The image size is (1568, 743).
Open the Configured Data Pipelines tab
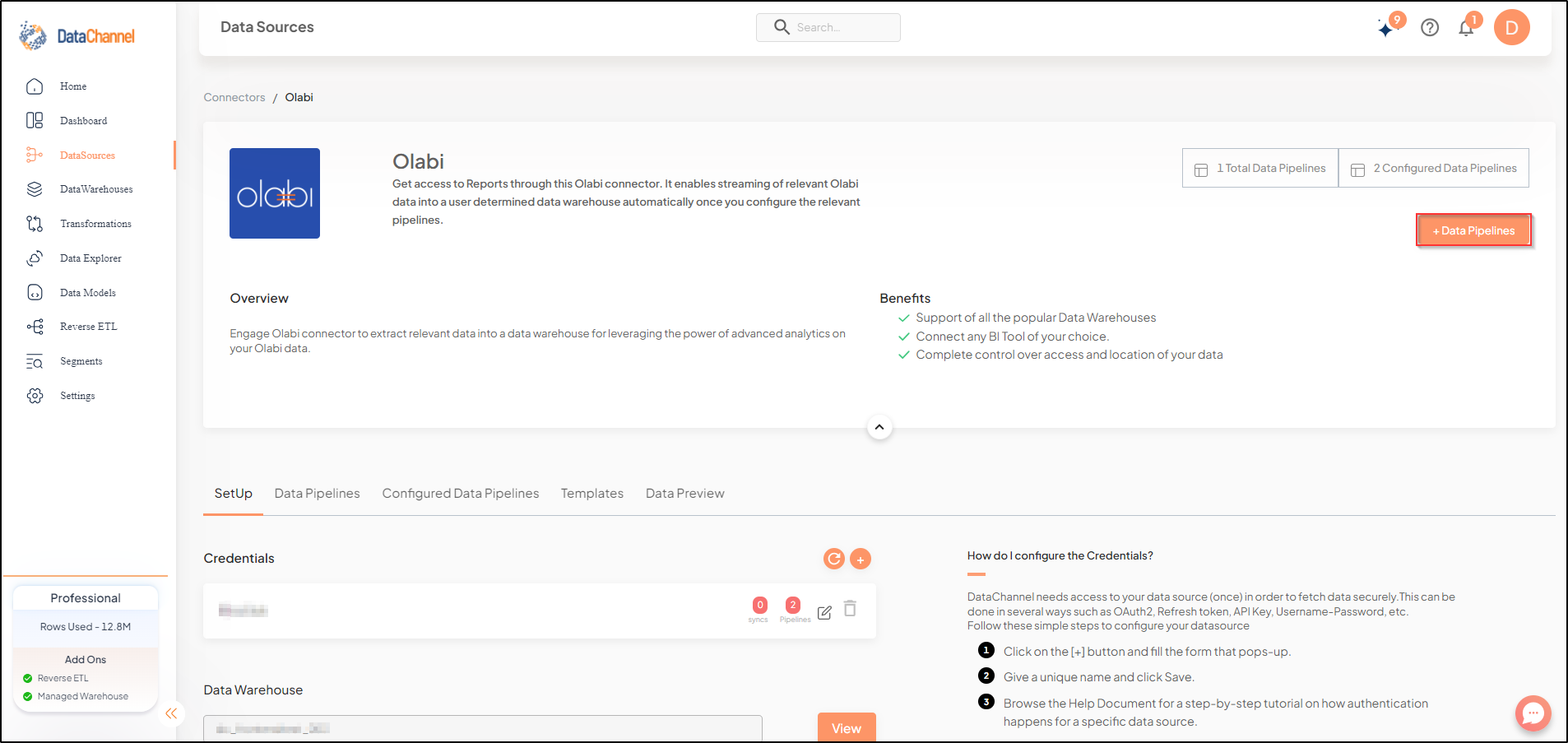point(461,494)
